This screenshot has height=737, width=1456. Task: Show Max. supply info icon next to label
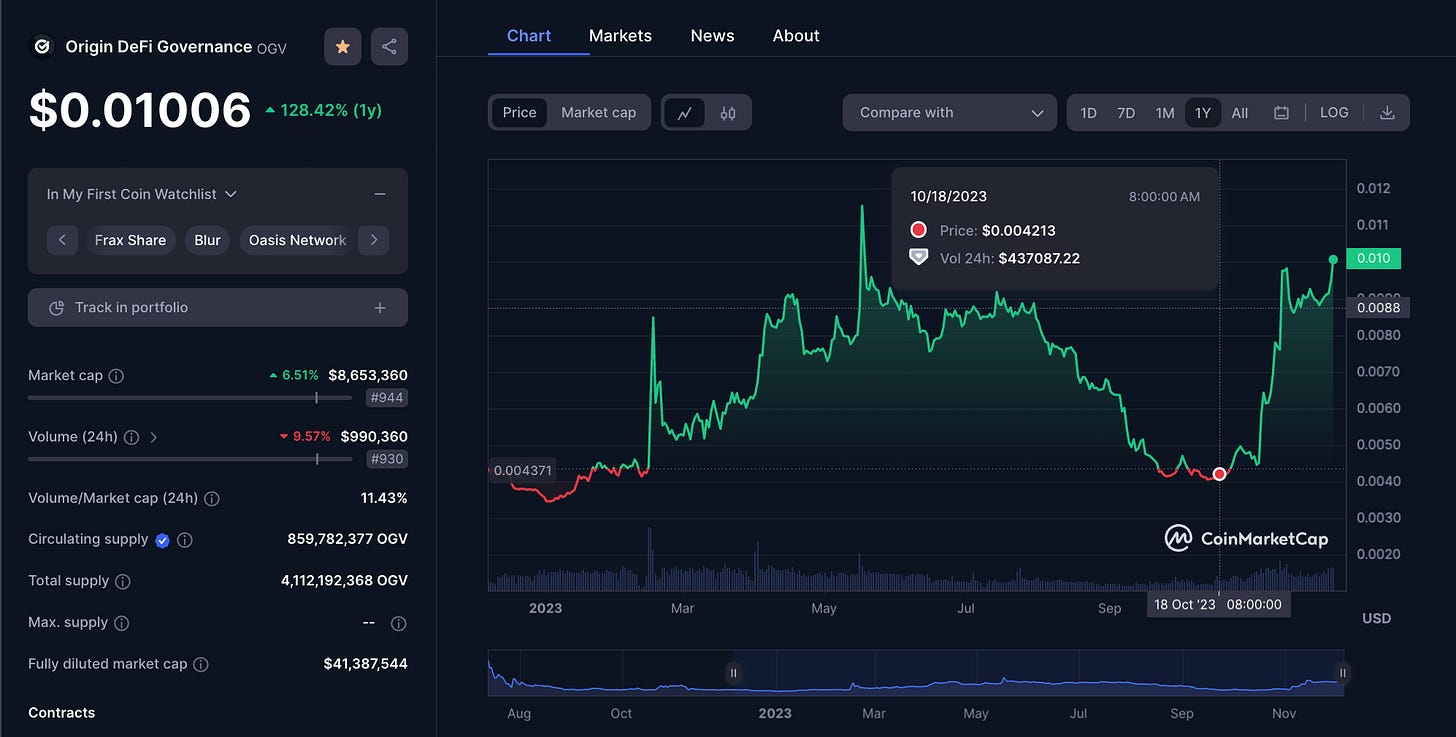pos(122,623)
